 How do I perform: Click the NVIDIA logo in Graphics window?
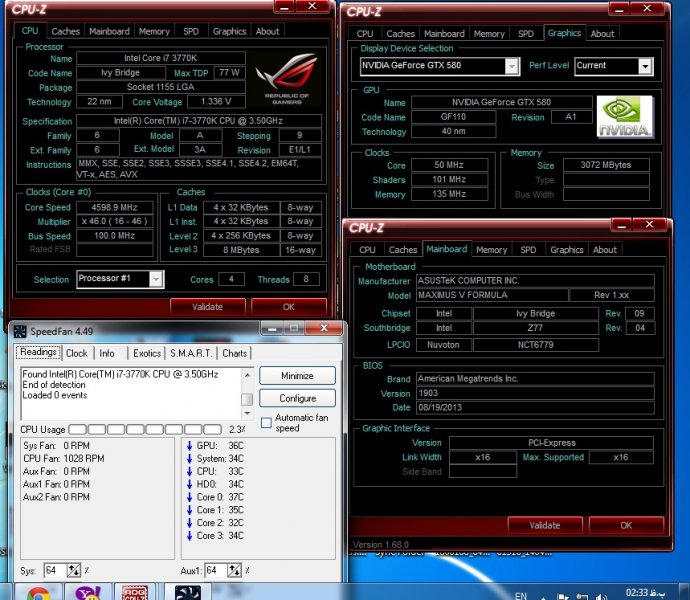[x=625, y=117]
